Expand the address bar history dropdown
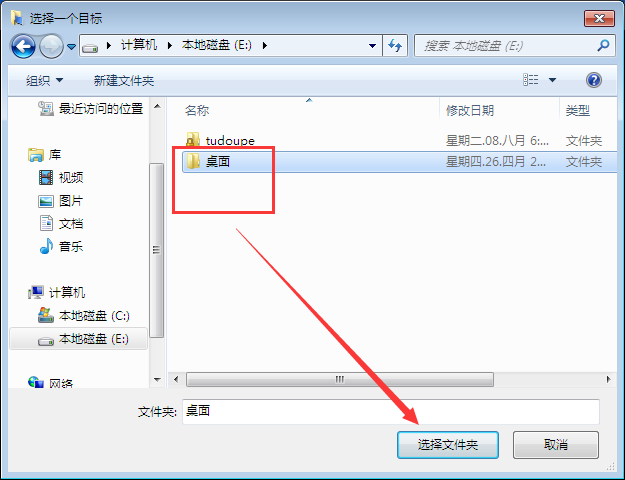 coord(372,45)
